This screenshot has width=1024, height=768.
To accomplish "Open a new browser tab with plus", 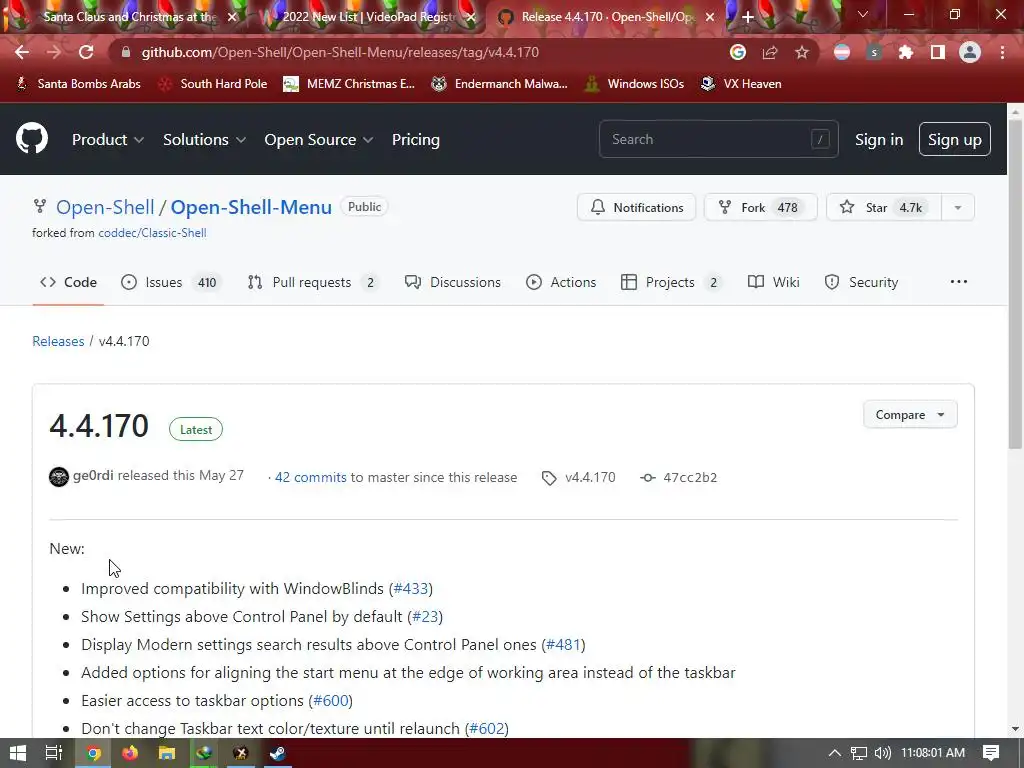I will (748, 17).
